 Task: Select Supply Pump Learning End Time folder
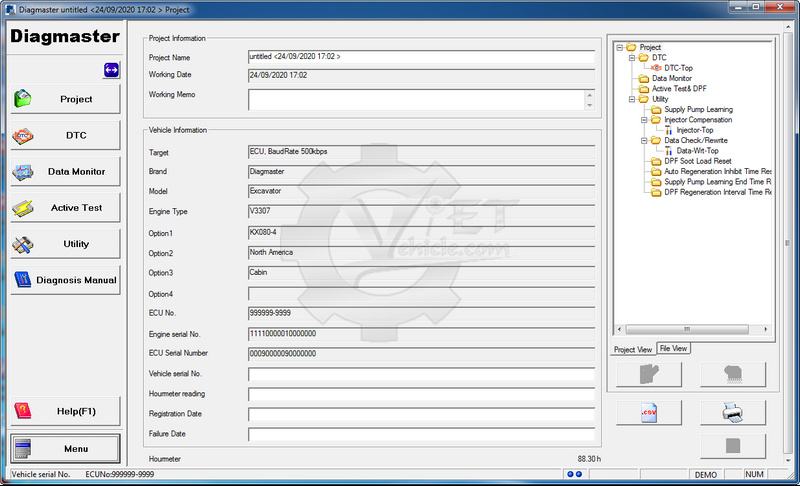(x=717, y=182)
